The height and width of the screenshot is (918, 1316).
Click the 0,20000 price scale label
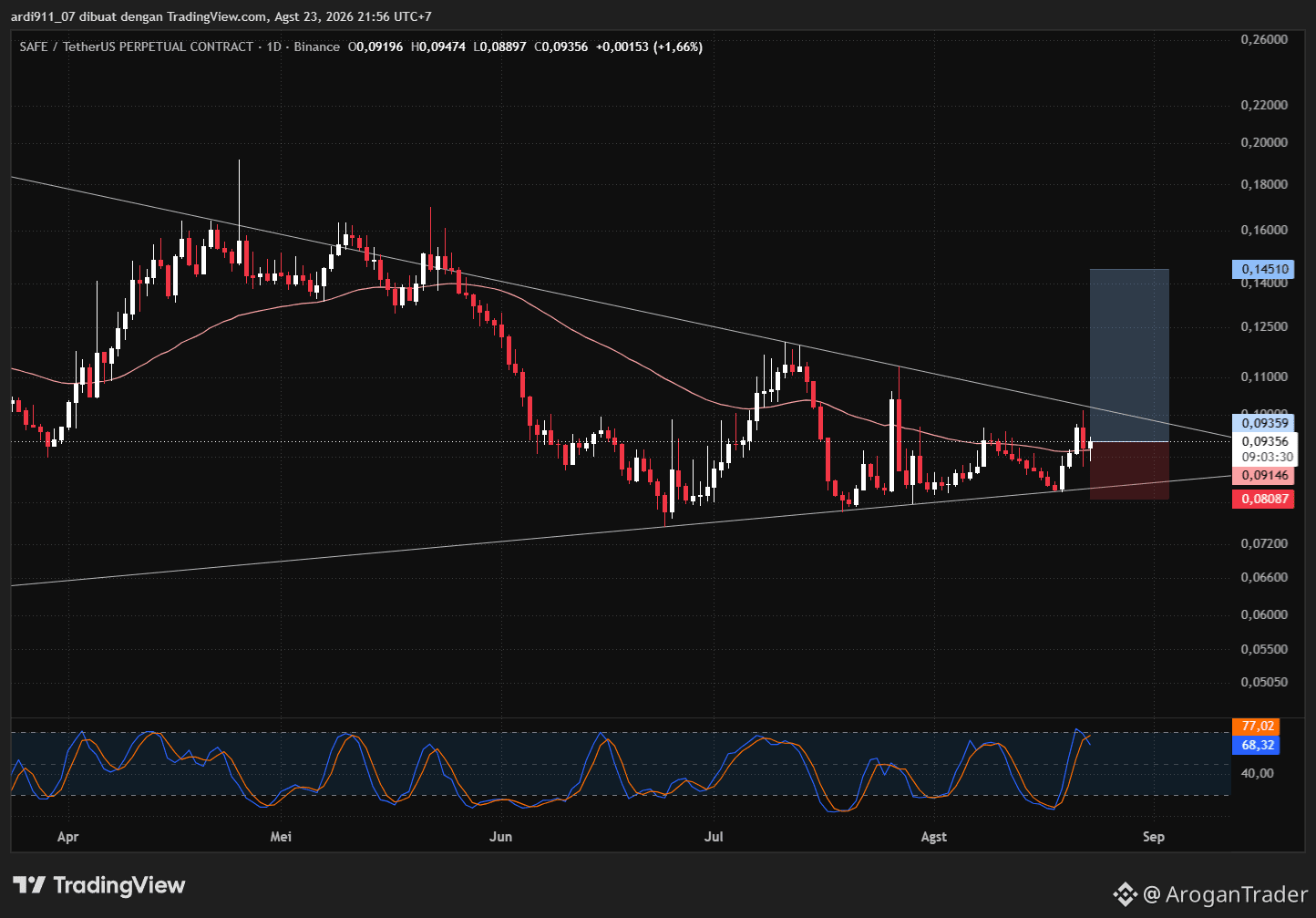coord(1264,142)
